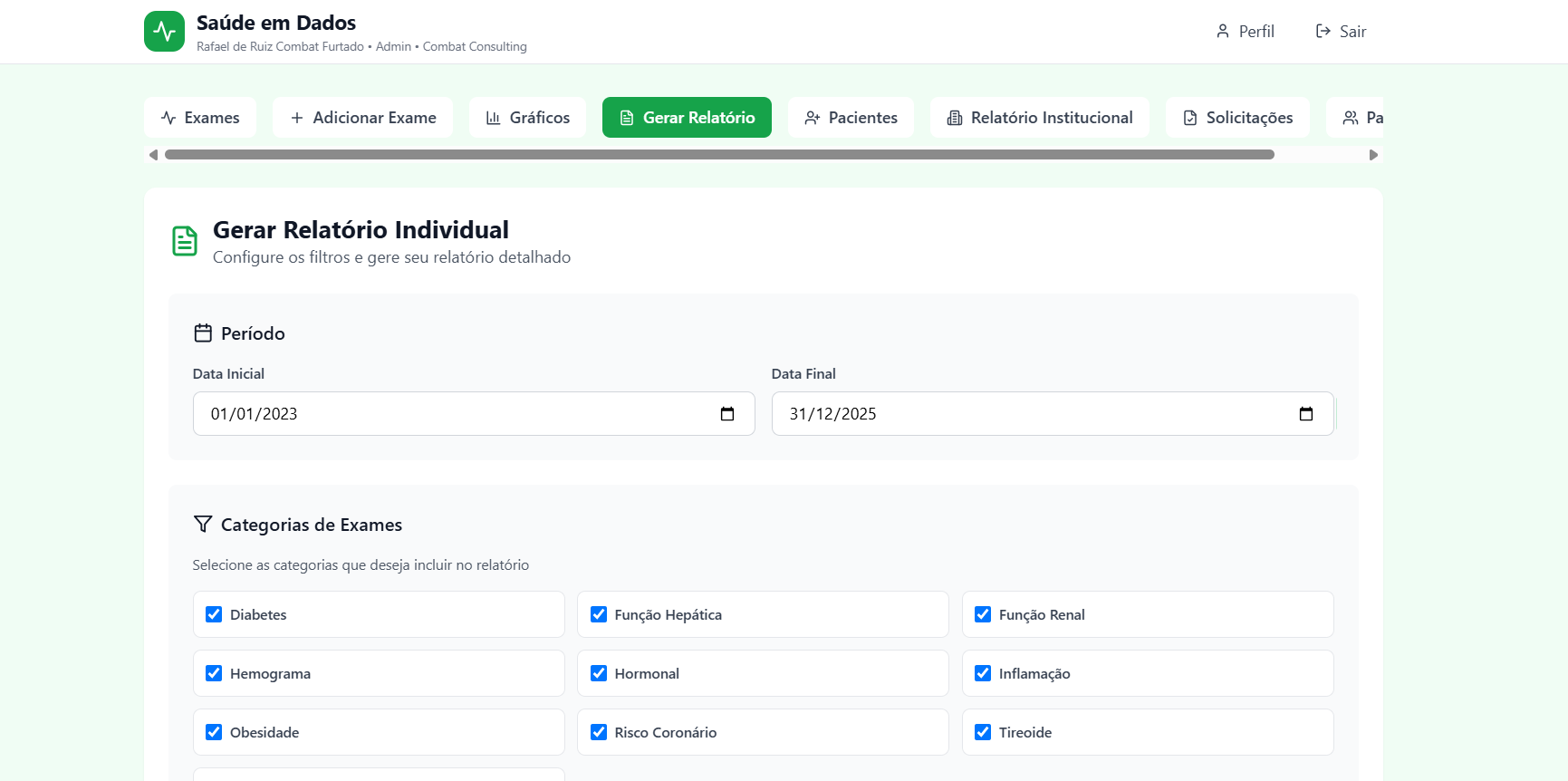Click the Data Inicial date field
The width and height of the screenshot is (1568, 781).
click(453, 414)
